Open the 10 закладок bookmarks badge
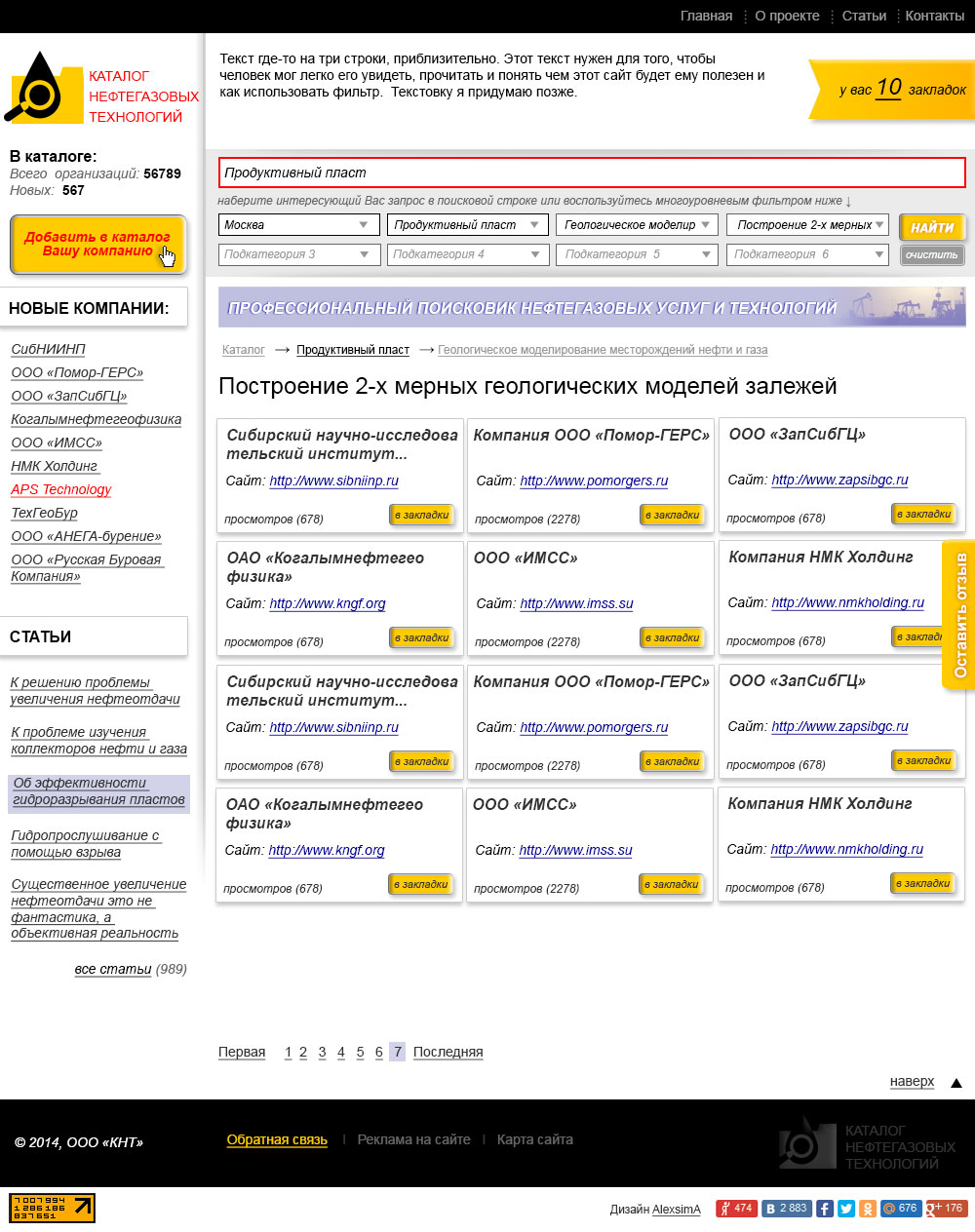The height and width of the screenshot is (1232, 975). click(893, 89)
